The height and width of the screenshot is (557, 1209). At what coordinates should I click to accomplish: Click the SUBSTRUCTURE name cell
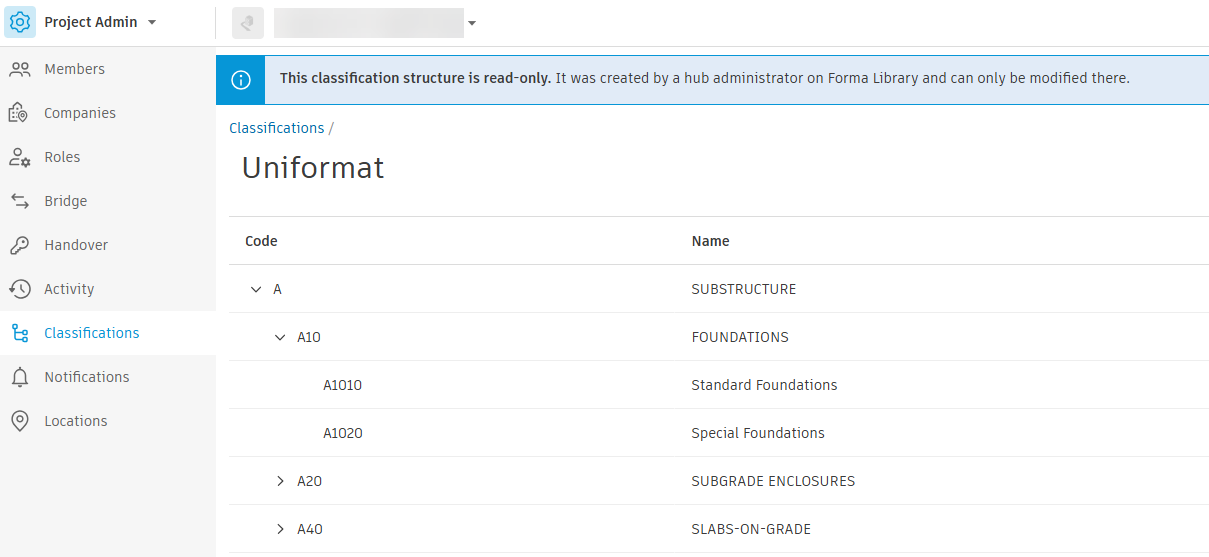click(x=744, y=289)
